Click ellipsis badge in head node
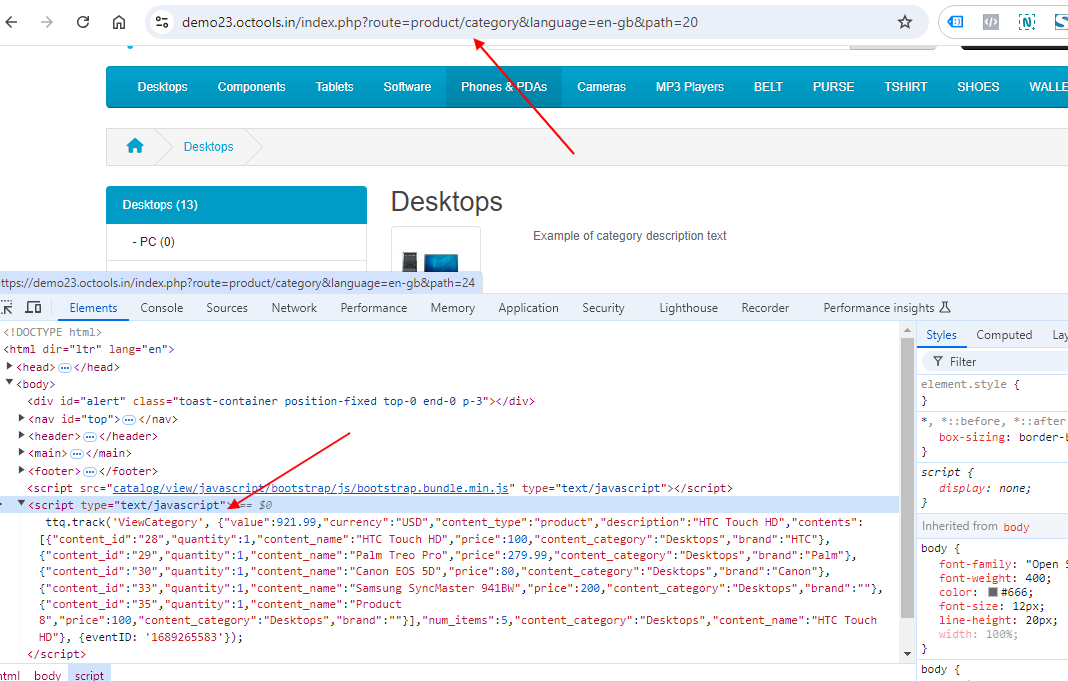The width and height of the screenshot is (1068, 681). (x=65, y=368)
